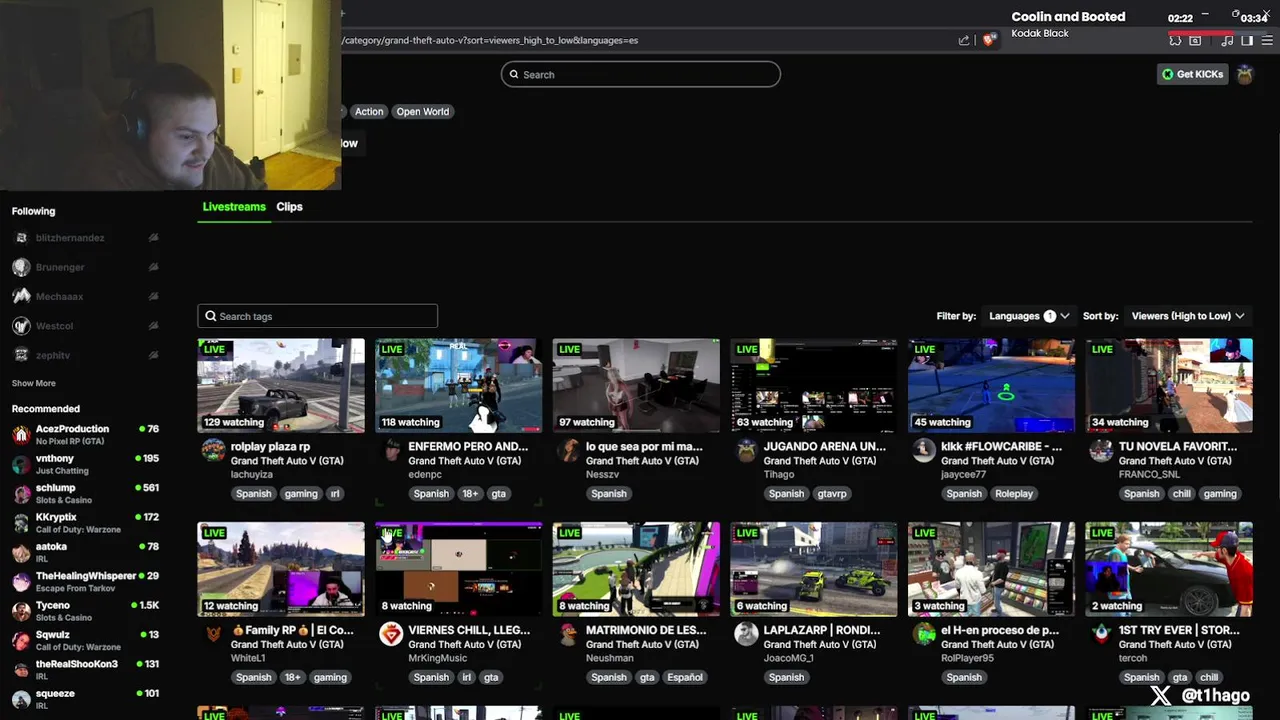
Task: Switch to the Livestreams tab
Action: coord(234,207)
